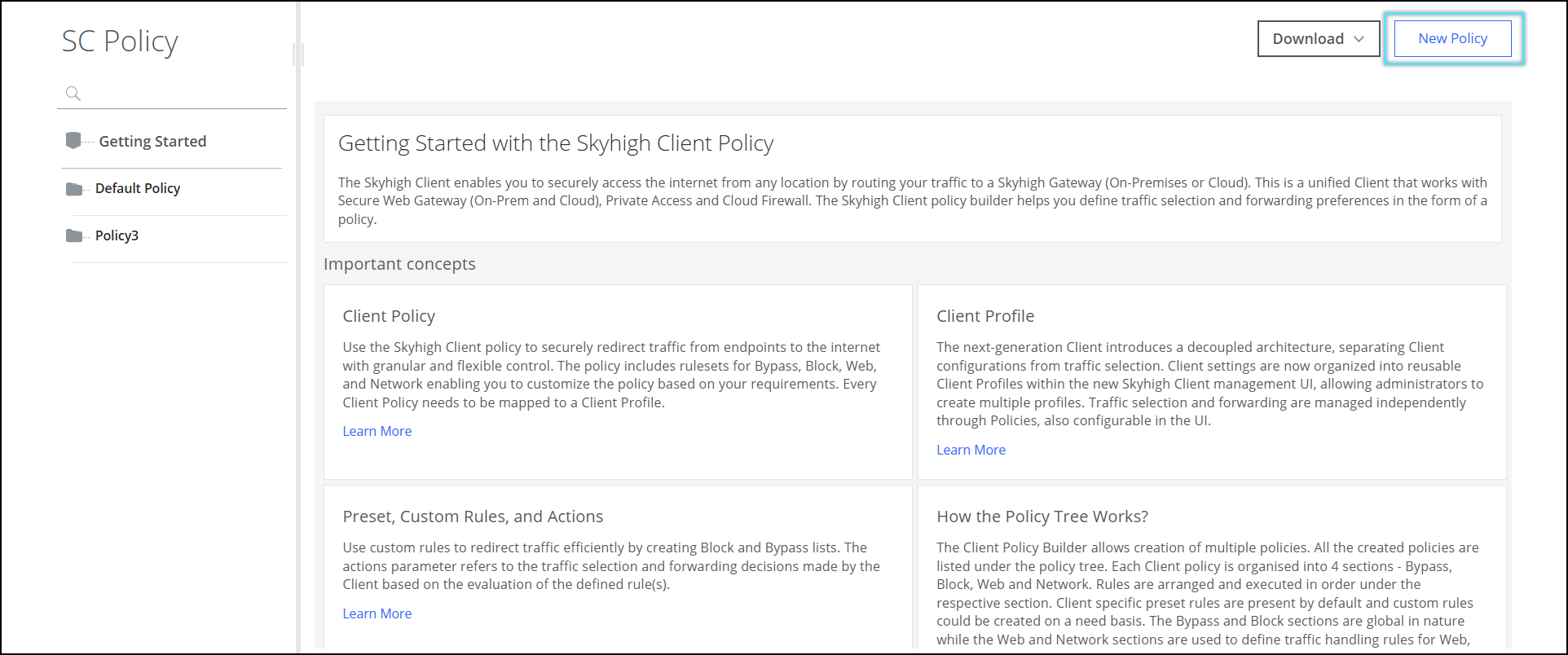Click the SC Policy page title
Viewport: 1568px width, 655px height.
[120, 42]
